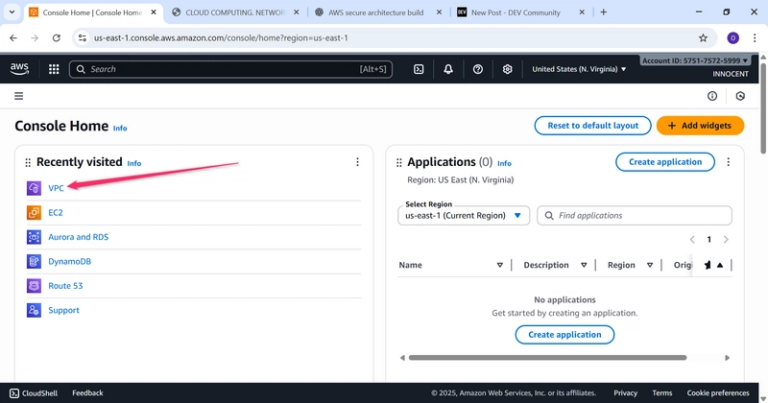This screenshot has height=403, width=768.
Task: Click the Aurora and RDS service icon
Action: (x=34, y=237)
